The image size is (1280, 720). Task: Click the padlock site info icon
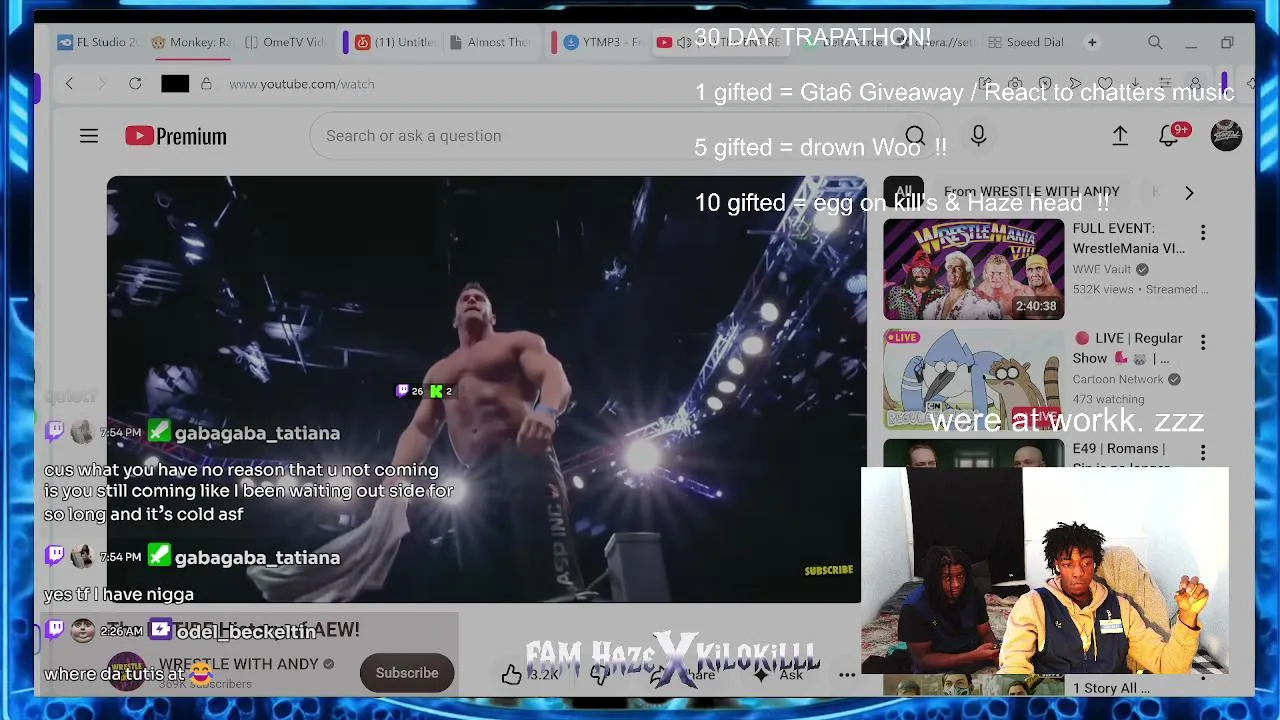206,84
